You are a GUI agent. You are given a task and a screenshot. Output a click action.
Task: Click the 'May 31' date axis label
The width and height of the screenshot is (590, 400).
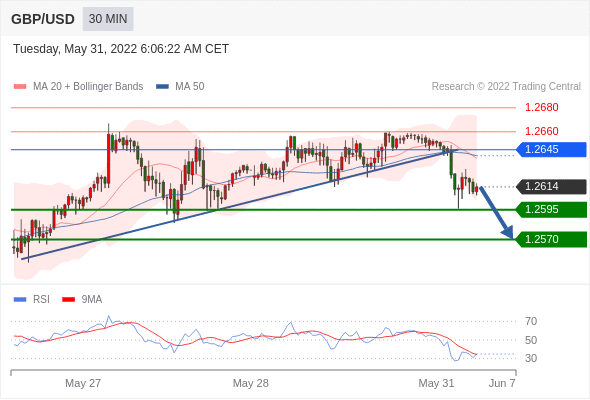click(x=436, y=383)
